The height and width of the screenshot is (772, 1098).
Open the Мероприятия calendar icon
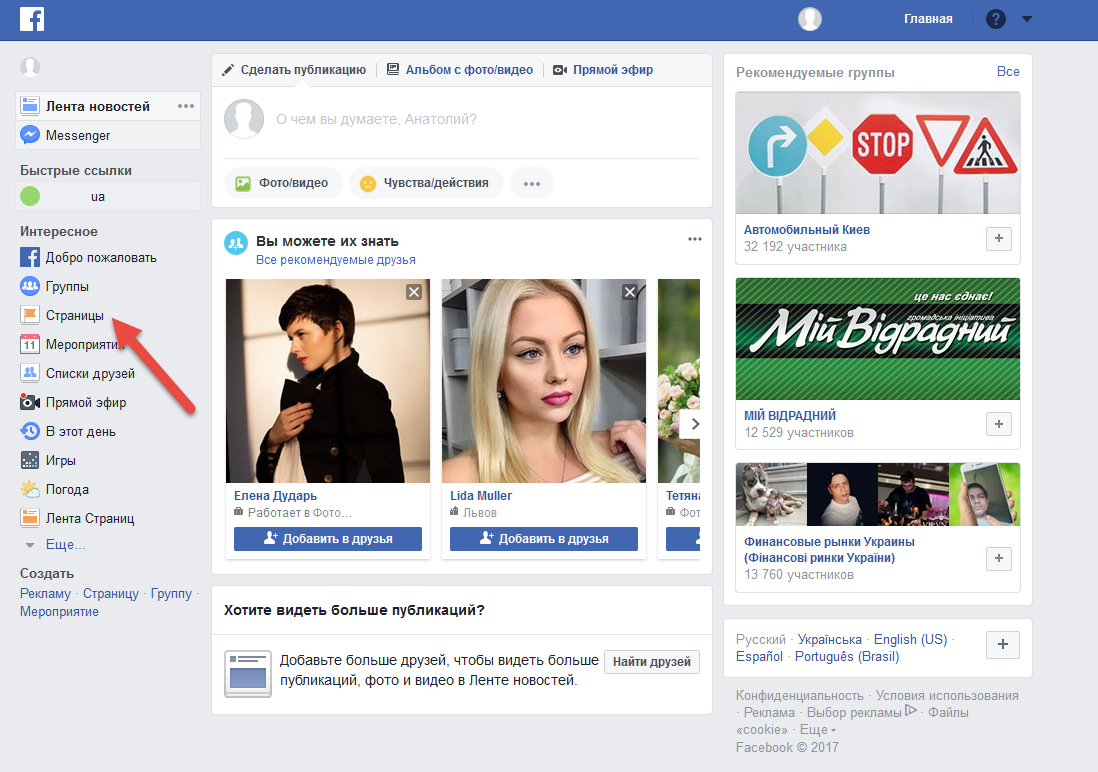click(29, 344)
